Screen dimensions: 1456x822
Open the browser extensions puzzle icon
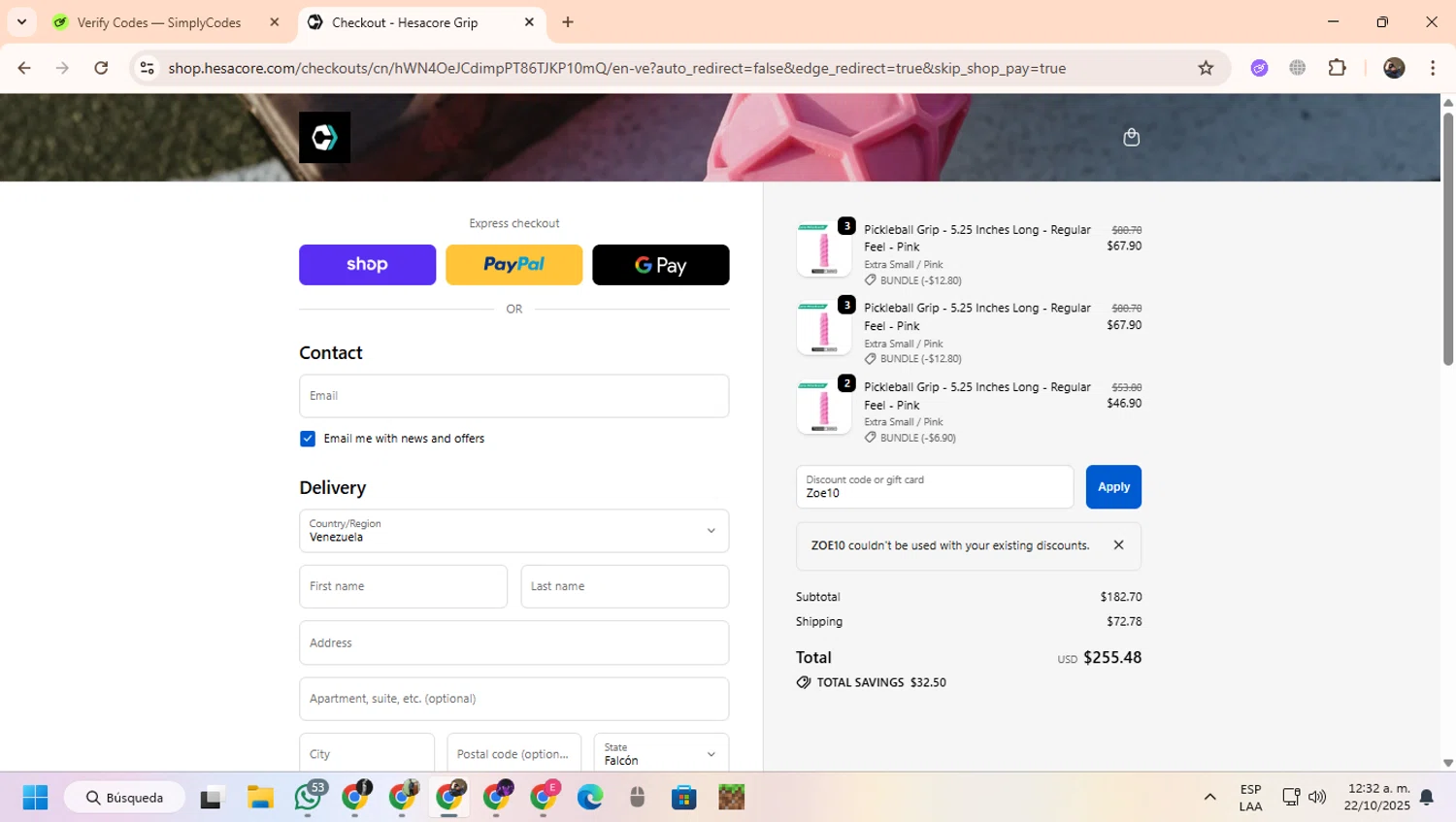(x=1338, y=68)
